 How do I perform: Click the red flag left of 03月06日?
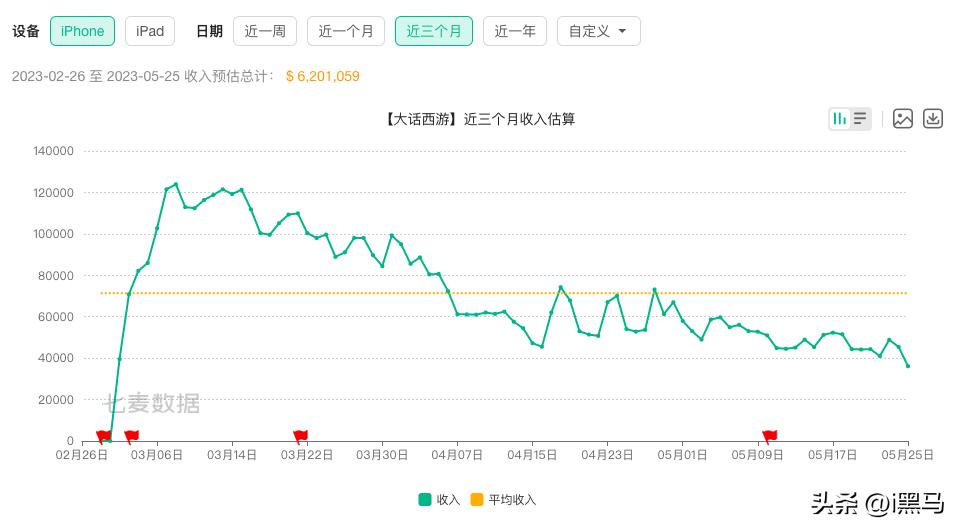pyautogui.click(x=131, y=436)
